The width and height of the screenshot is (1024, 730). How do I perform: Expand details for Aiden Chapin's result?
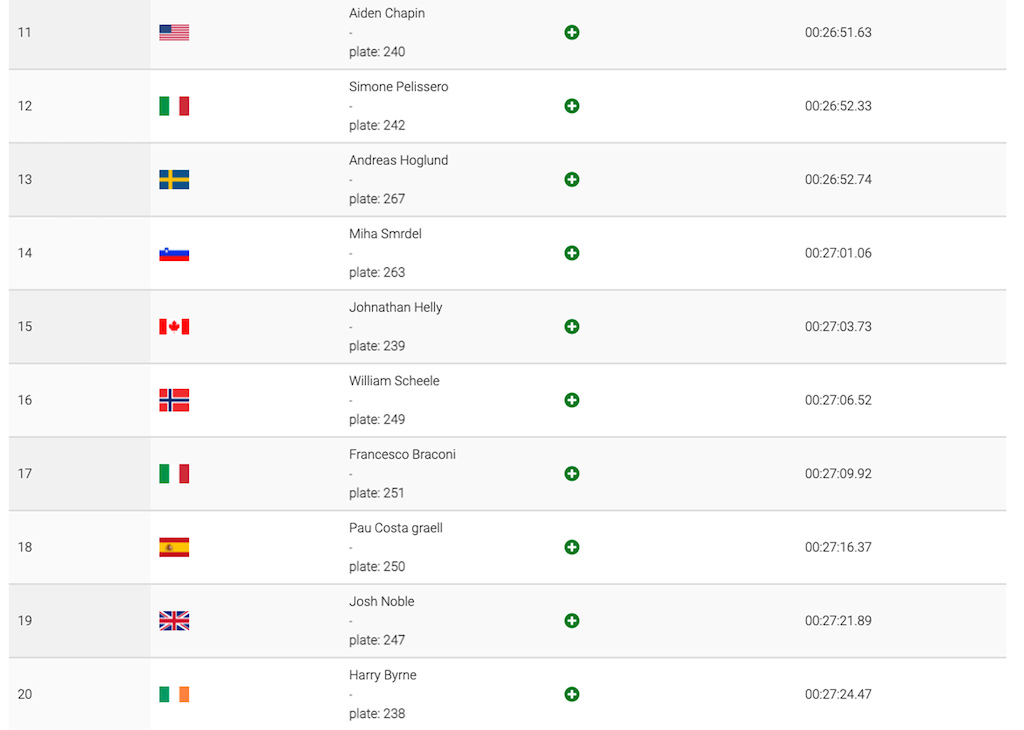coord(571,32)
